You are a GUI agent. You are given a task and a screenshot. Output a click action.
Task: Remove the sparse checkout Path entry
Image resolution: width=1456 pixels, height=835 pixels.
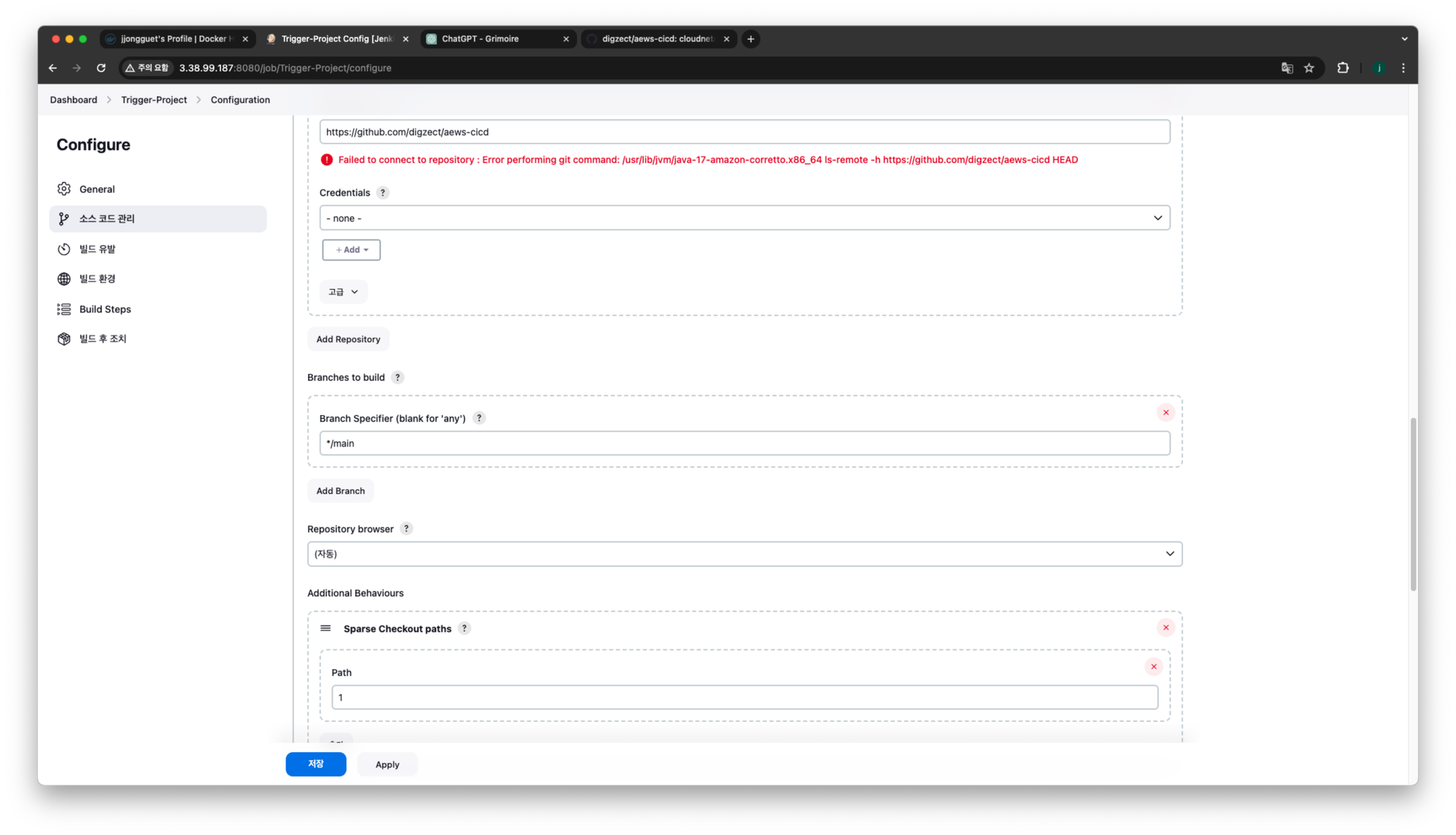[x=1153, y=667]
